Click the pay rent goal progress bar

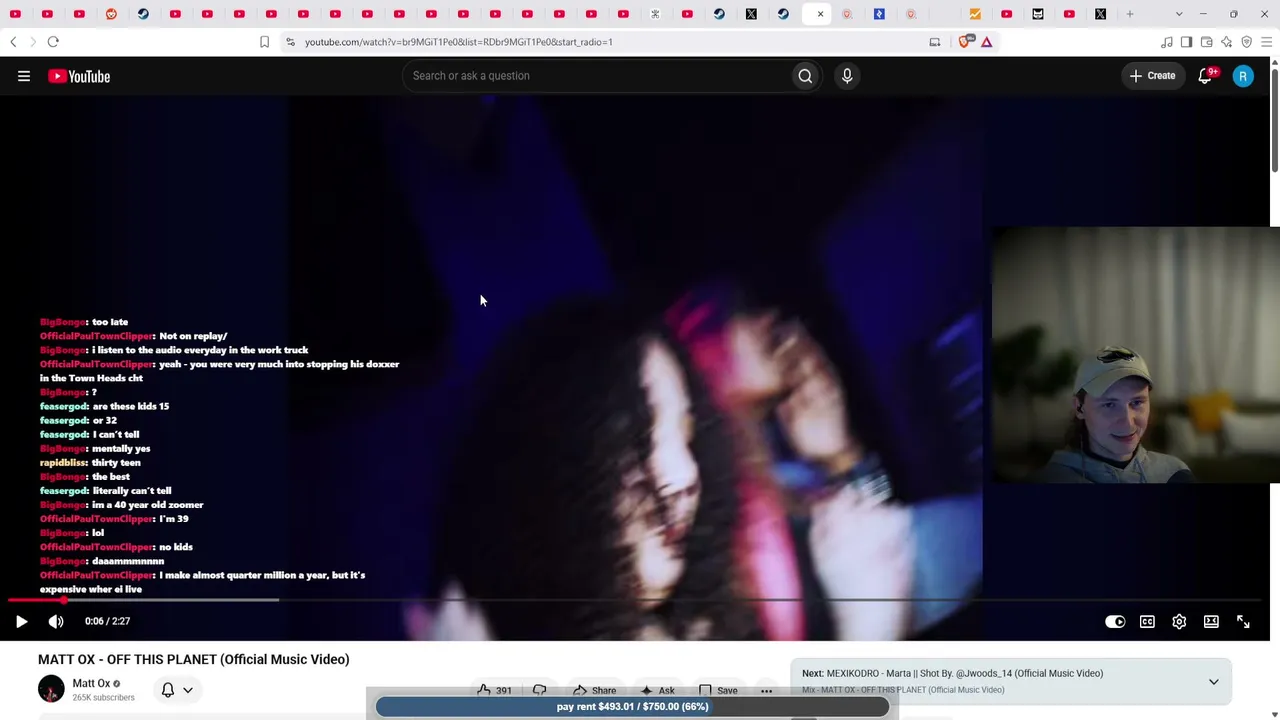pos(632,707)
